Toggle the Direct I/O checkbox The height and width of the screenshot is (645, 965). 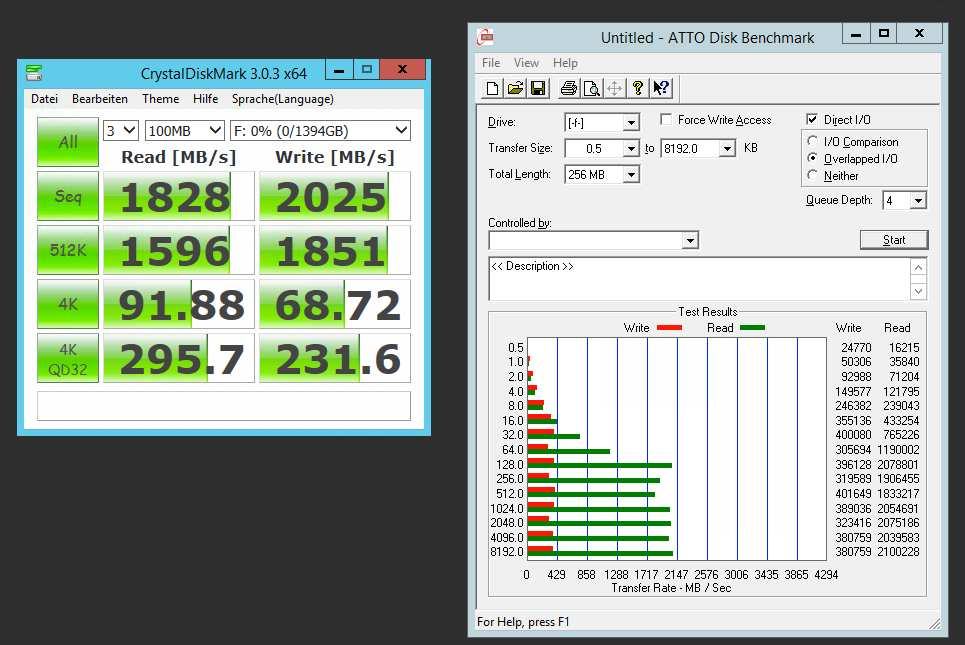[x=812, y=119]
